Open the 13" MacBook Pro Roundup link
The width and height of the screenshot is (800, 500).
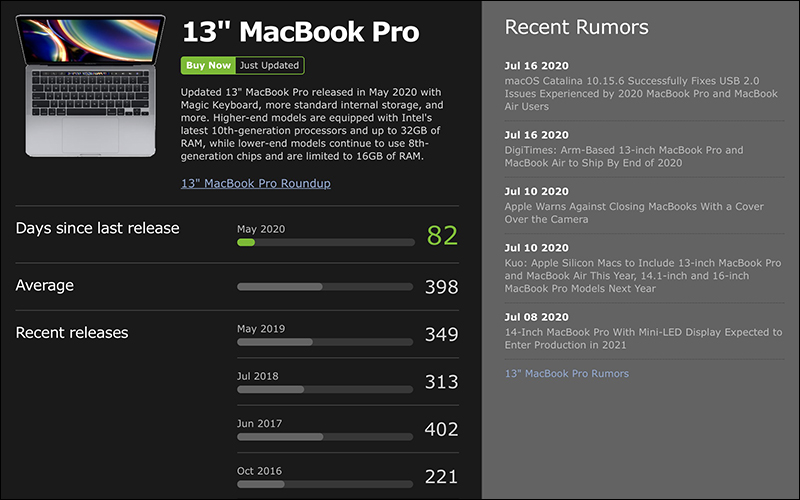click(x=255, y=184)
